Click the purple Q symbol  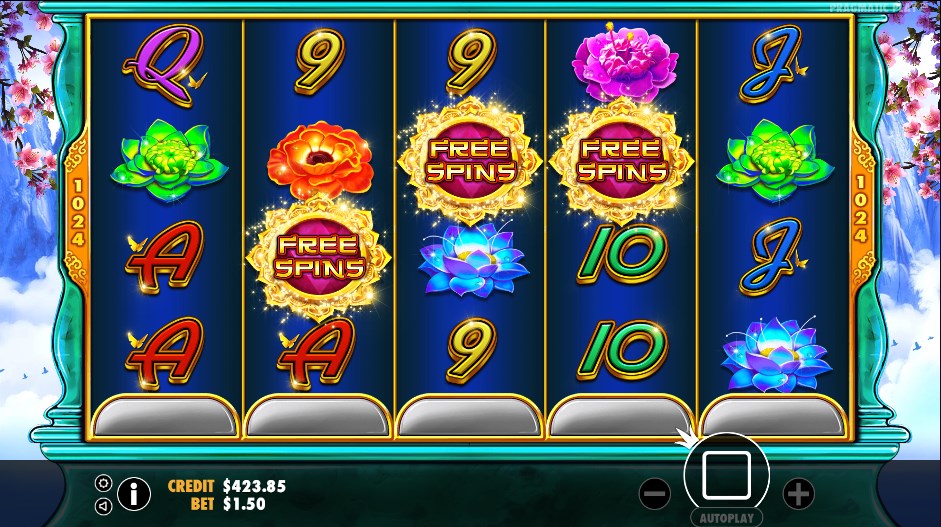click(x=165, y=65)
